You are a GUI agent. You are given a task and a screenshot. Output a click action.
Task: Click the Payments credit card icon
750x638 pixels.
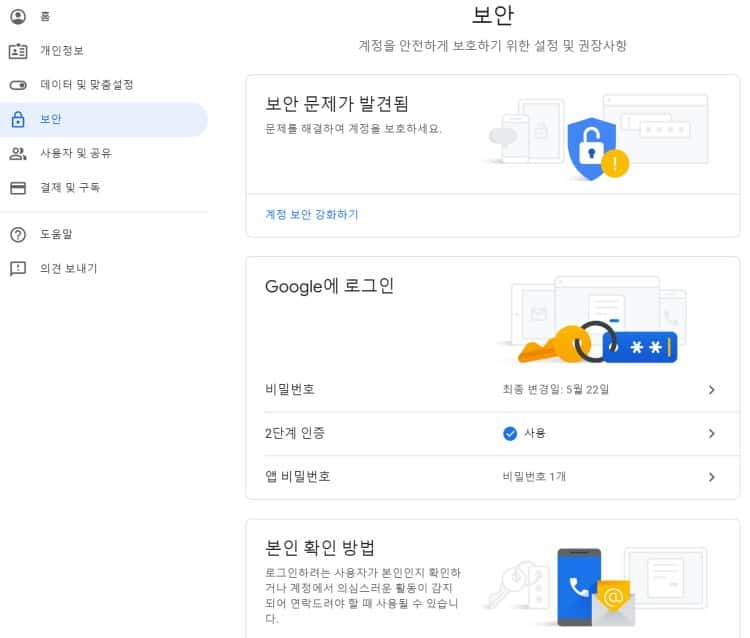pos(18,188)
